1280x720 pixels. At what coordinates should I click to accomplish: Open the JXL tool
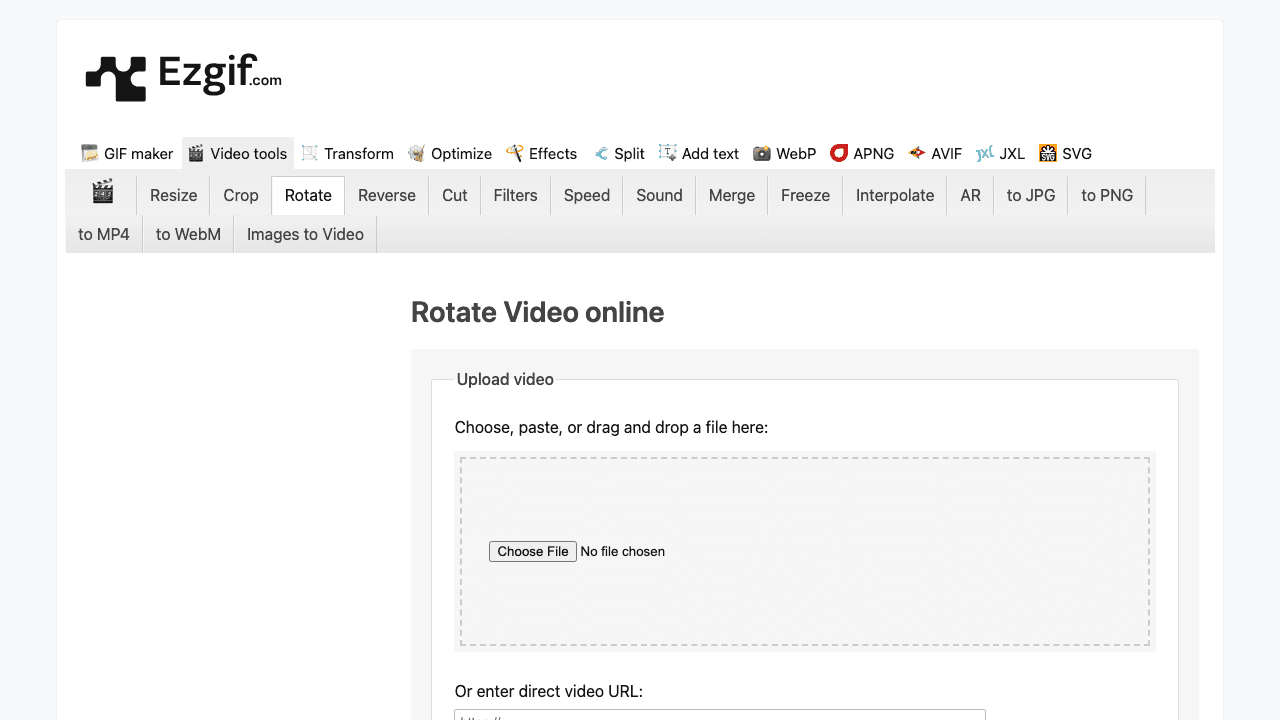tap(1000, 153)
